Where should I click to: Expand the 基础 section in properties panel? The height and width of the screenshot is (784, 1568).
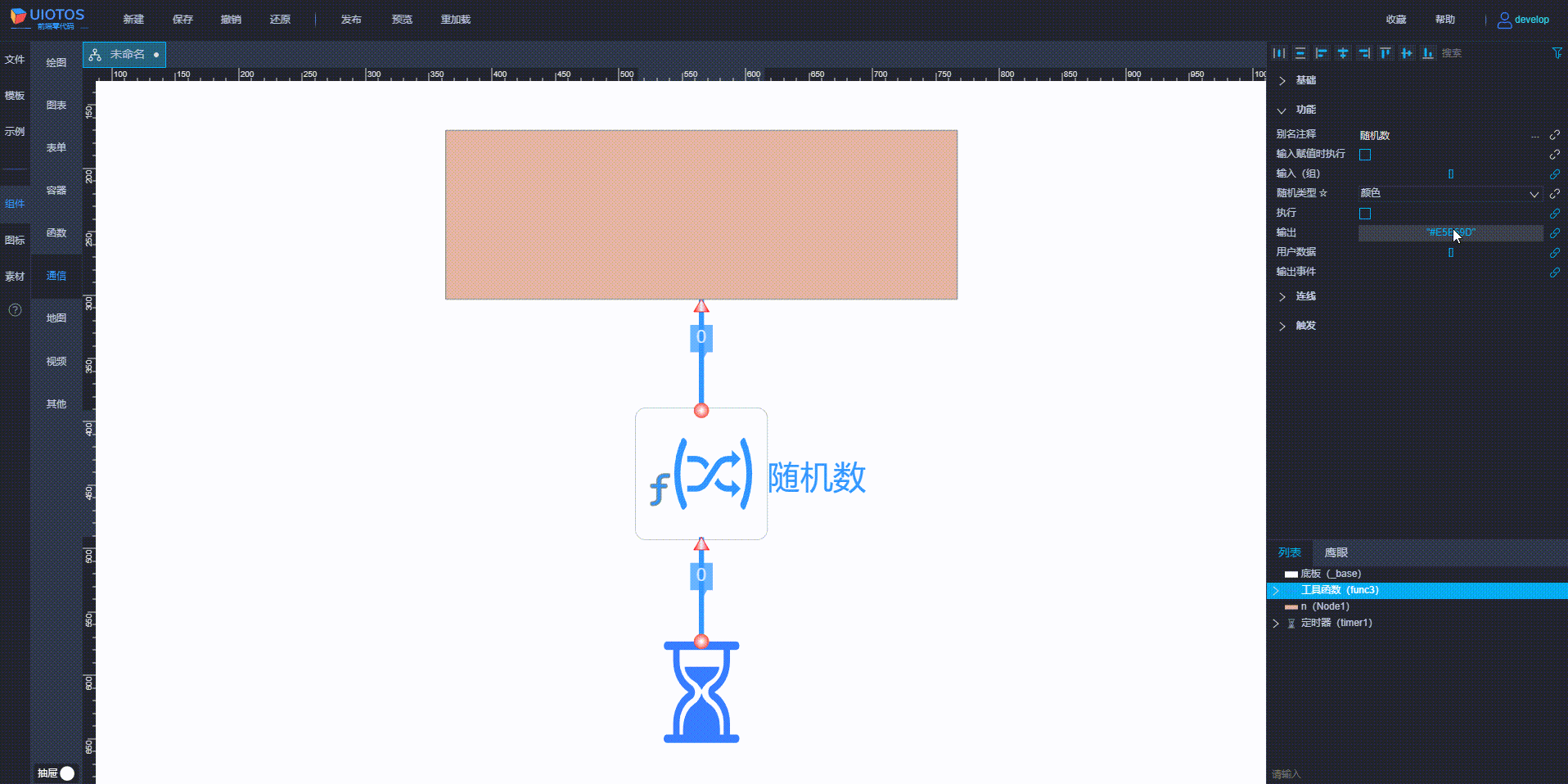(x=1304, y=80)
